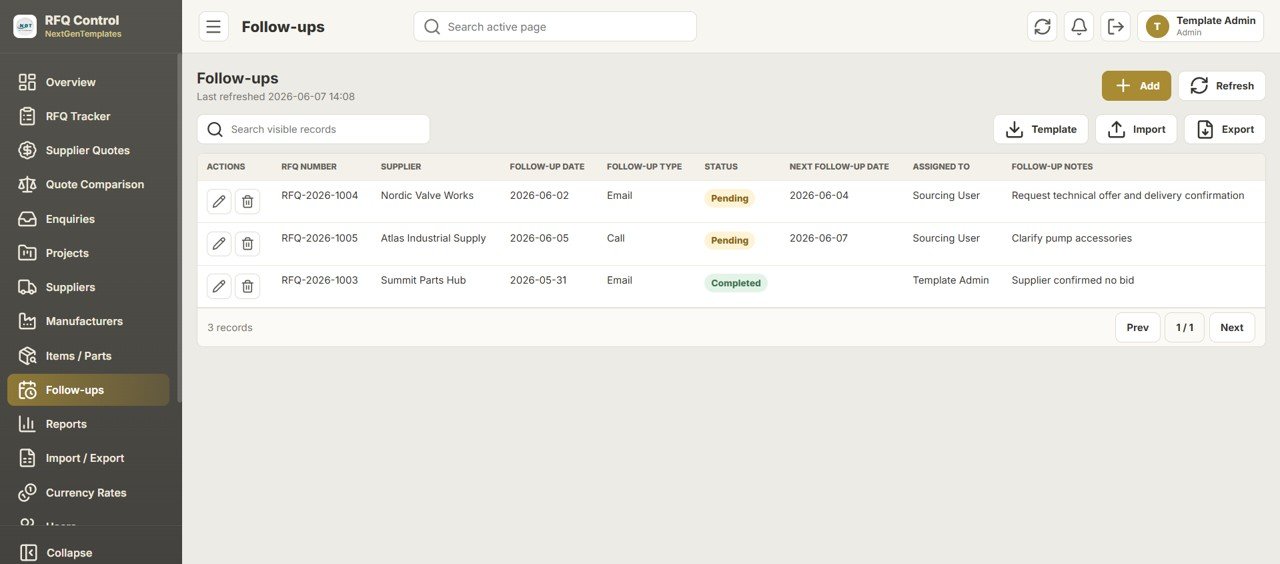Click the Atlas Industrial Supply supplier cell
Image resolution: width=1280 pixels, height=564 pixels.
tap(433, 238)
